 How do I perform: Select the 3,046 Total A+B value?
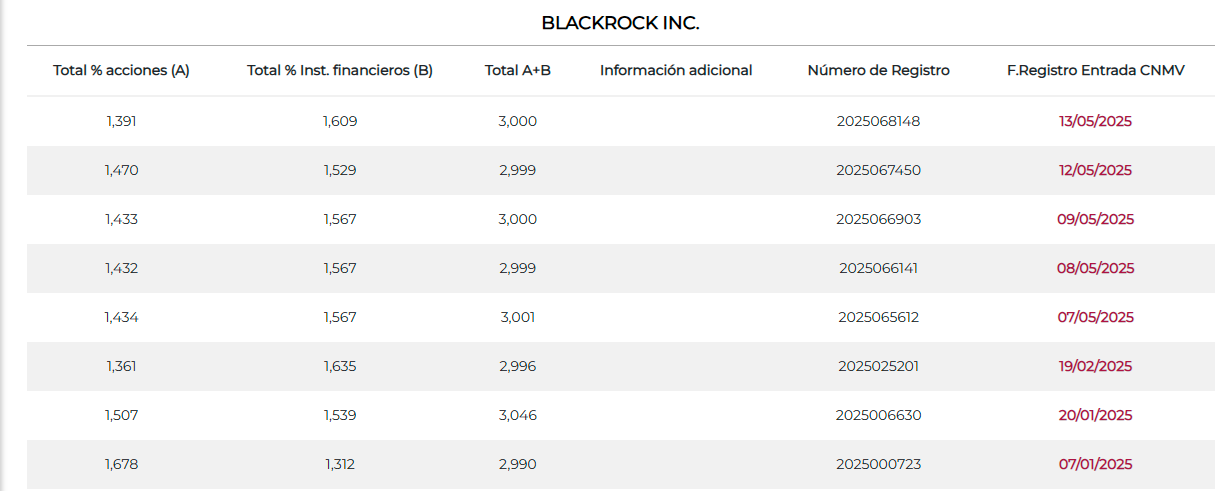coord(518,415)
